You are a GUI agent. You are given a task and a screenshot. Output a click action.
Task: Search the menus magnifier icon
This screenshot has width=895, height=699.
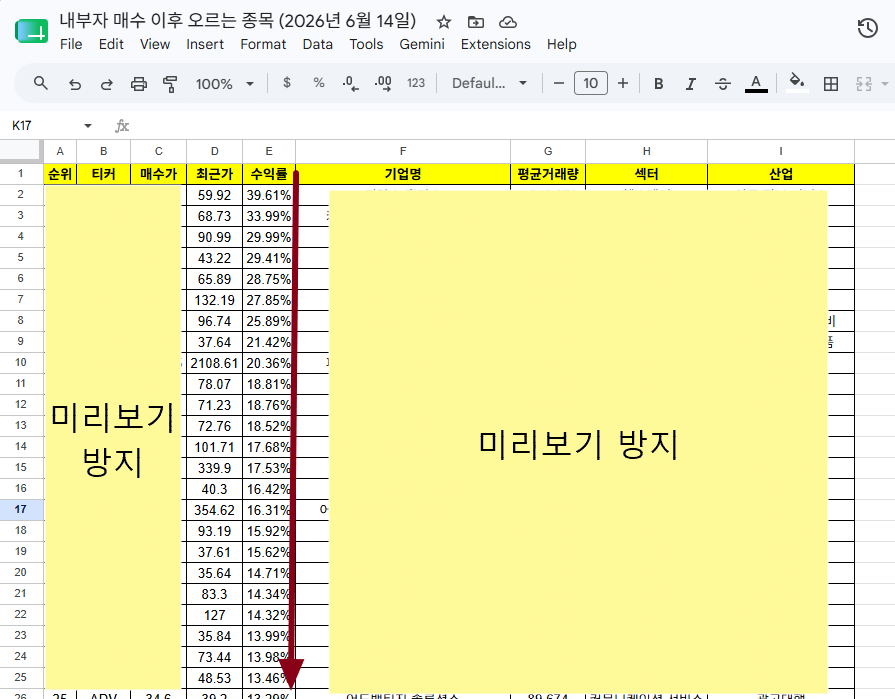click(x=41, y=83)
